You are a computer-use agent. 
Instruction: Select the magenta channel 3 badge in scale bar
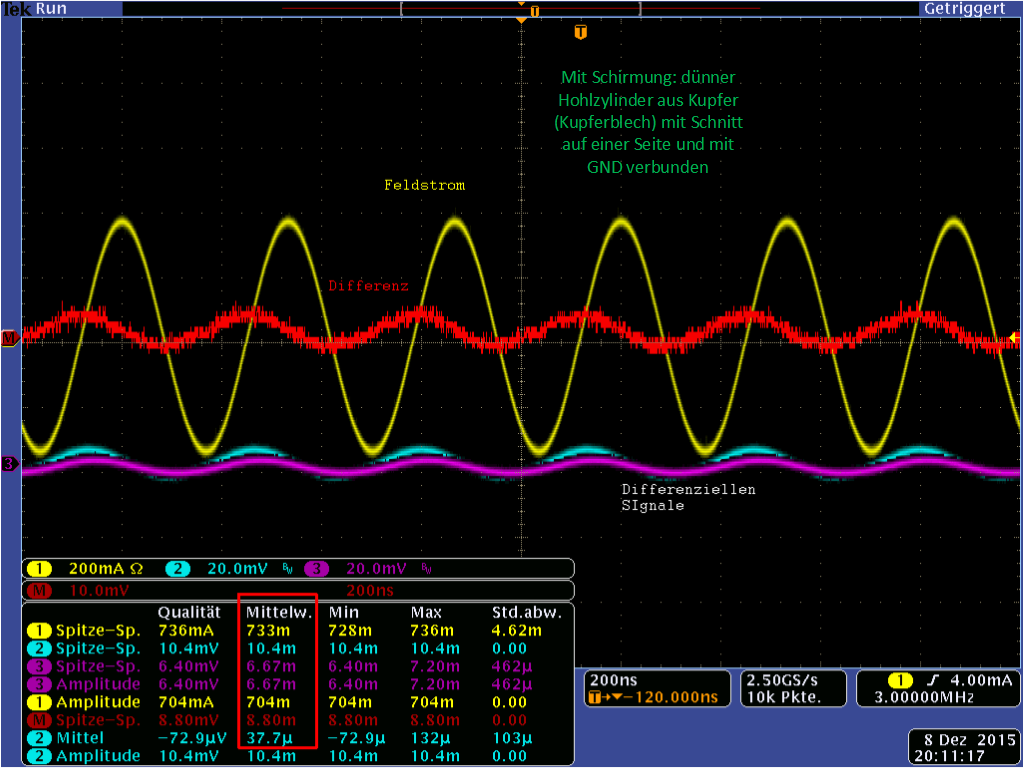316,569
